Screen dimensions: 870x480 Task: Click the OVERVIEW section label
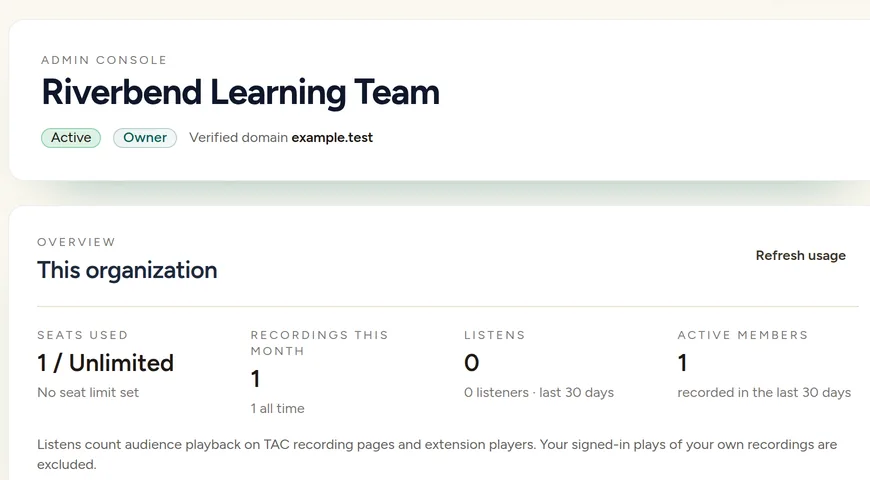[76, 242]
